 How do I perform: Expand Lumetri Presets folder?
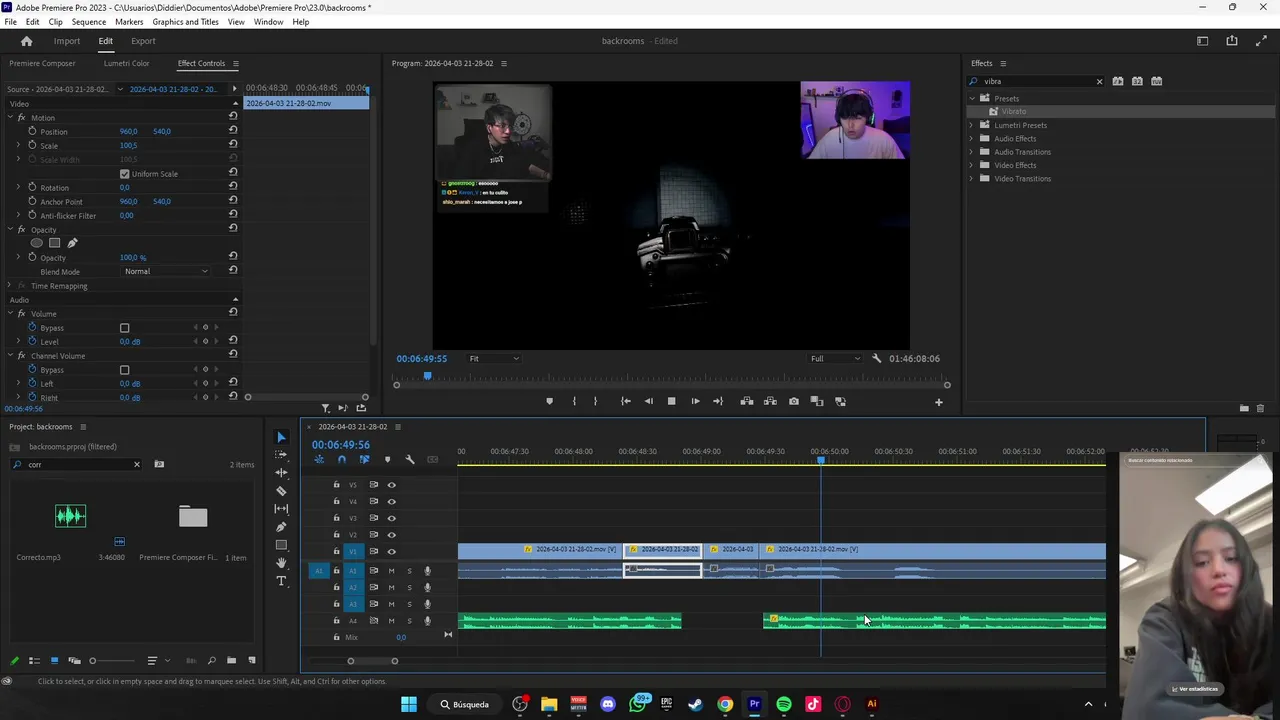pyautogui.click(x=971, y=125)
